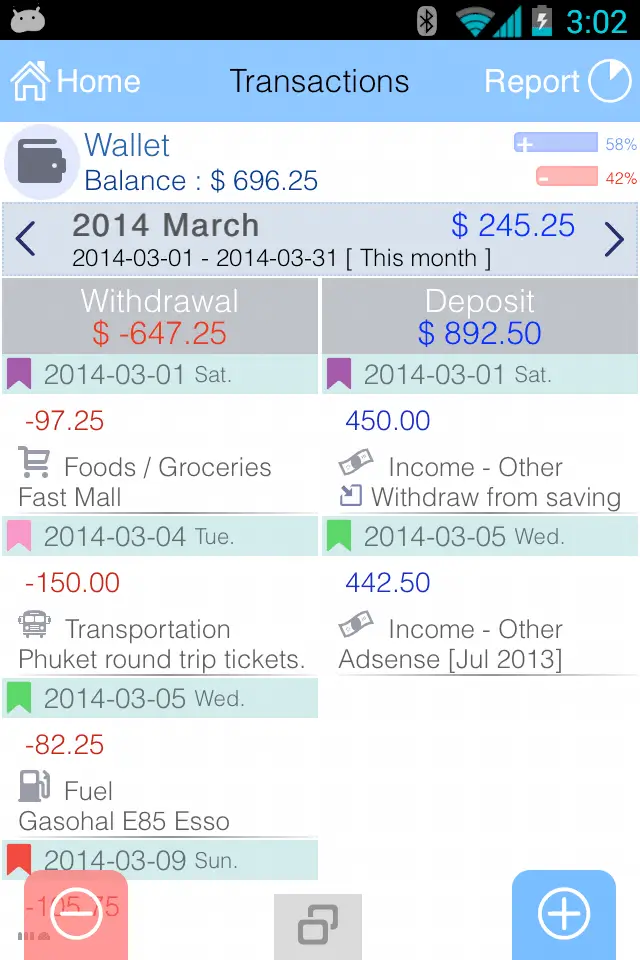Open the Report pie chart icon
The width and height of the screenshot is (640, 960).
pos(609,81)
